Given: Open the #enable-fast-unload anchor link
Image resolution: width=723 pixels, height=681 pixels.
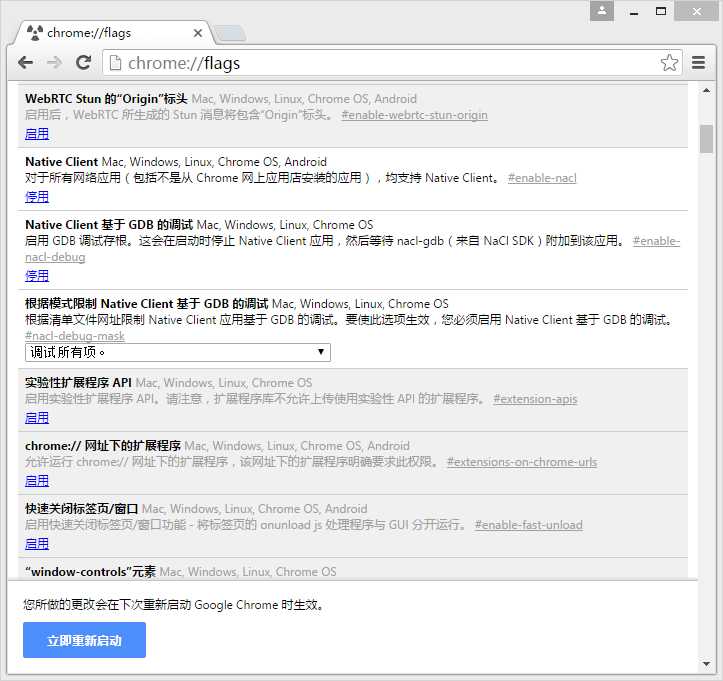Looking at the screenshot, I should click(528, 525).
